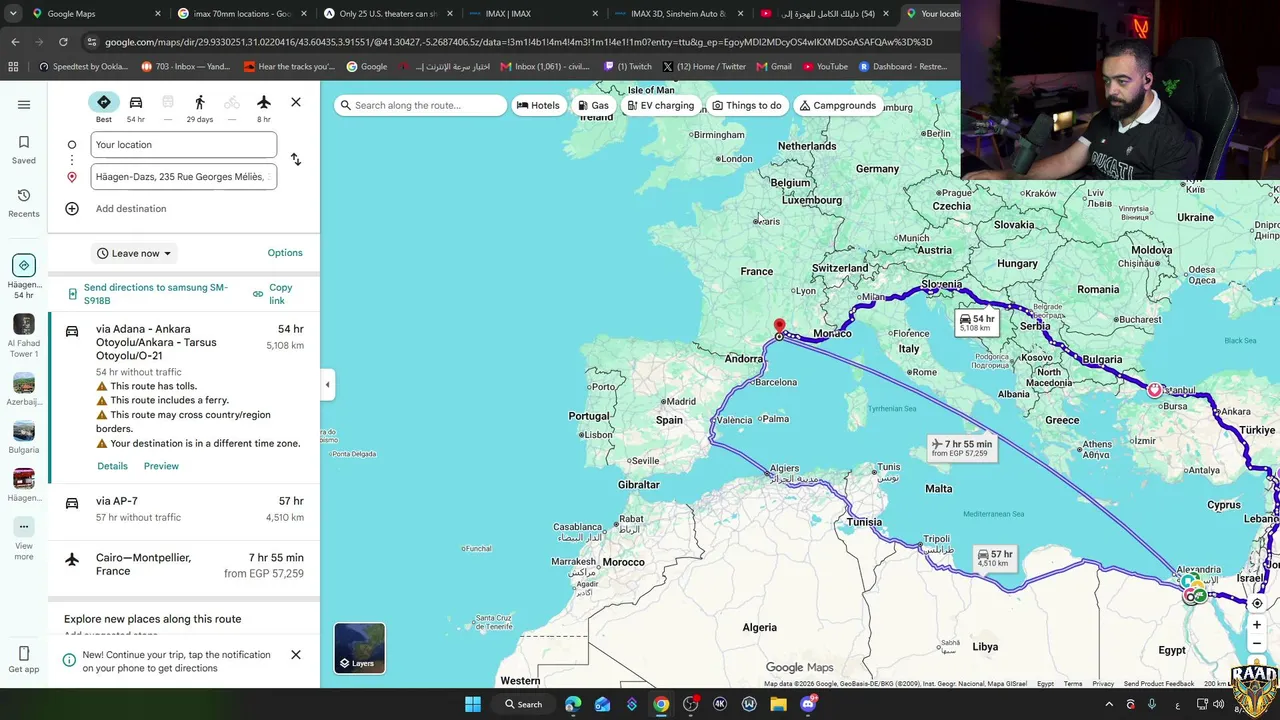Open the Gmail bookmark
The height and width of the screenshot is (720, 1280).
tap(774, 67)
